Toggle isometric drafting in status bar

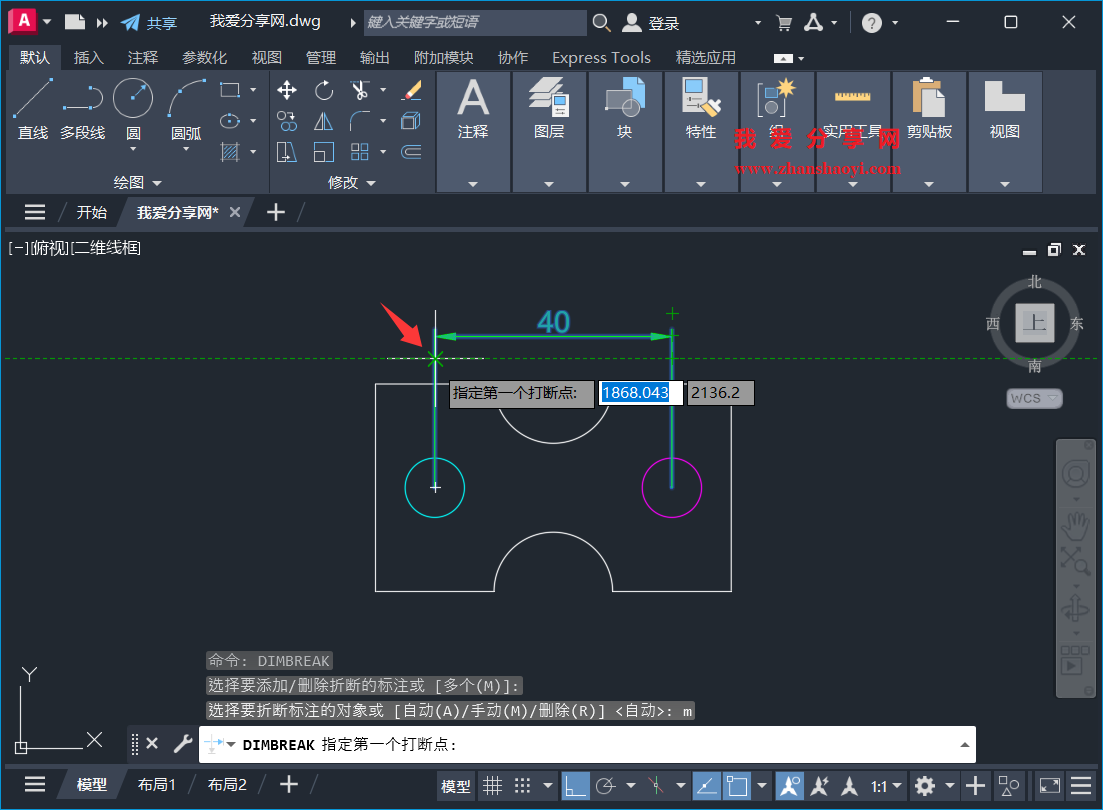coord(656,785)
